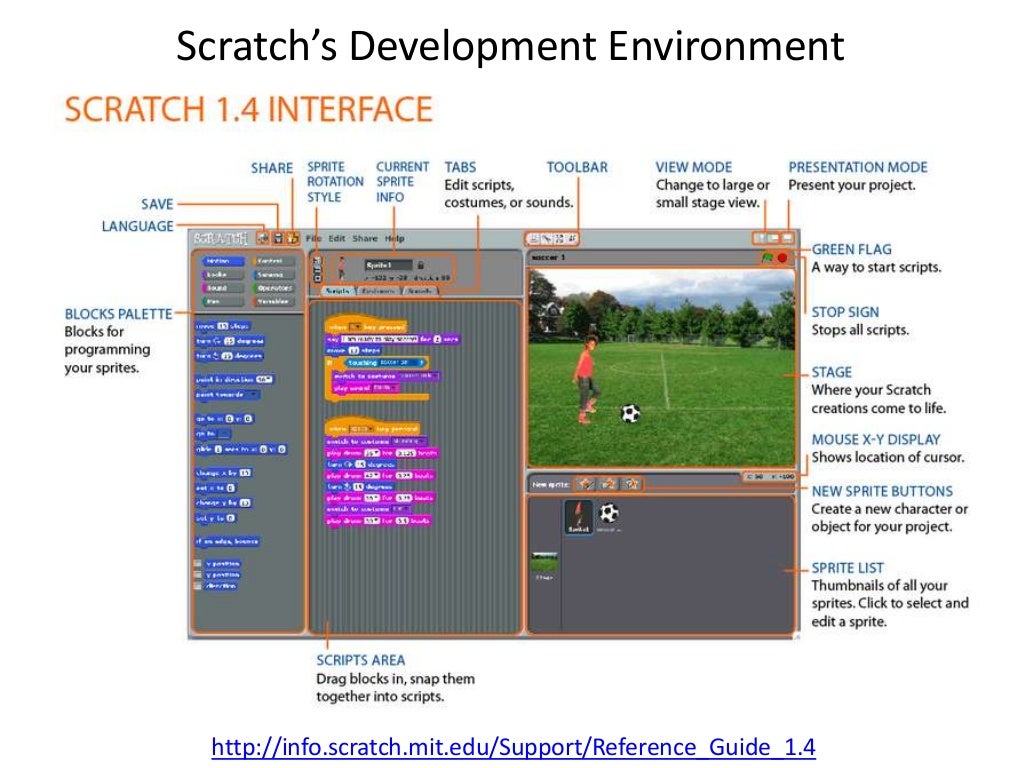Select the Looks blocks category
The height and width of the screenshot is (768, 1024).
point(223,274)
